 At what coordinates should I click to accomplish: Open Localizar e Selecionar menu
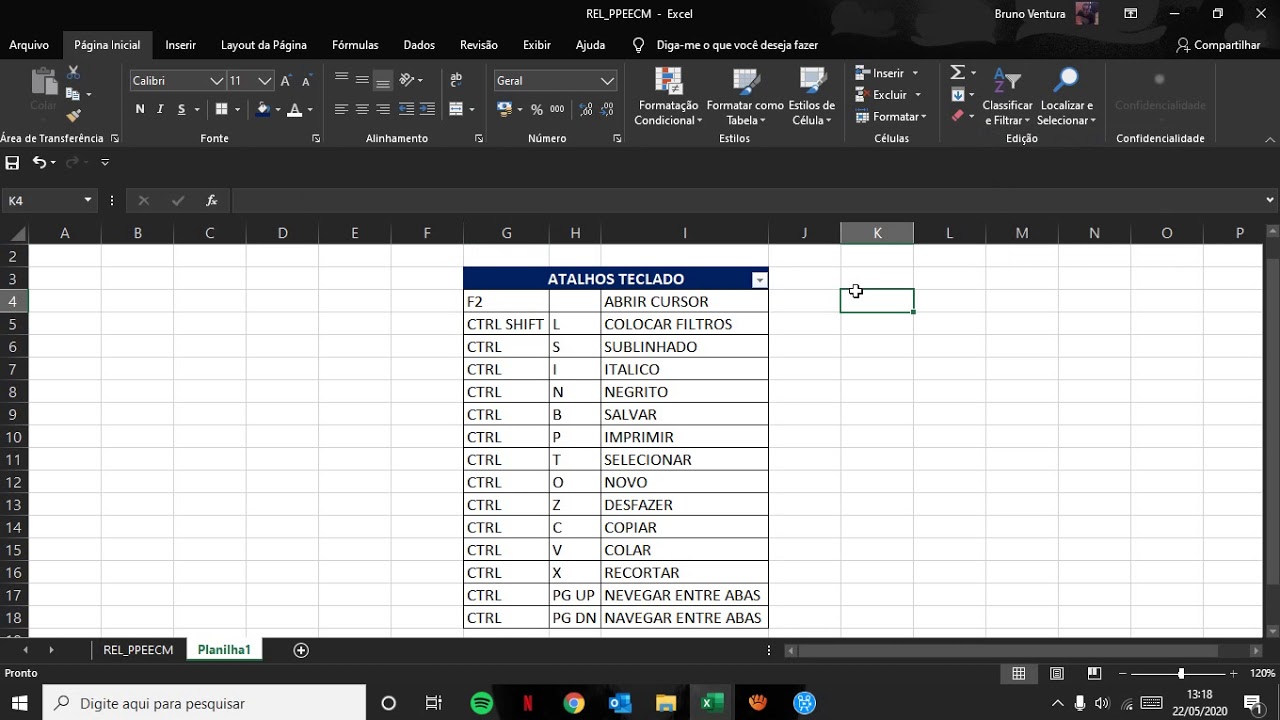pos(1066,97)
